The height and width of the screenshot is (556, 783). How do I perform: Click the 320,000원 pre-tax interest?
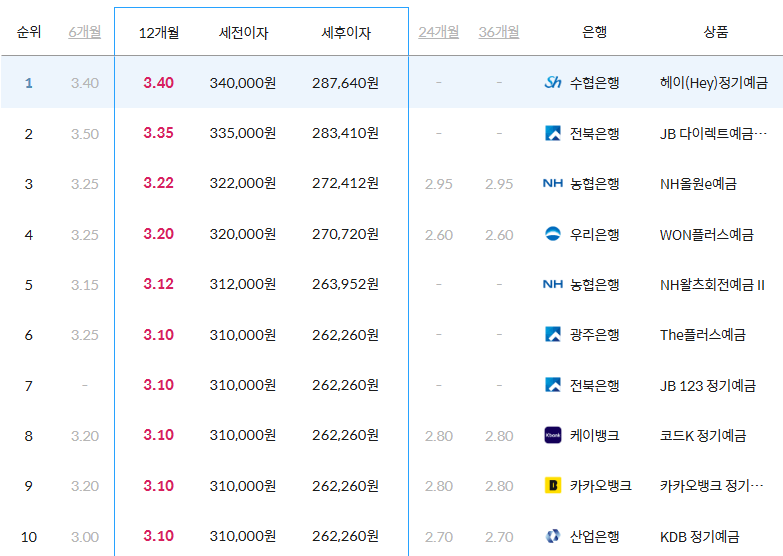pyautogui.click(x=243, y=234)
